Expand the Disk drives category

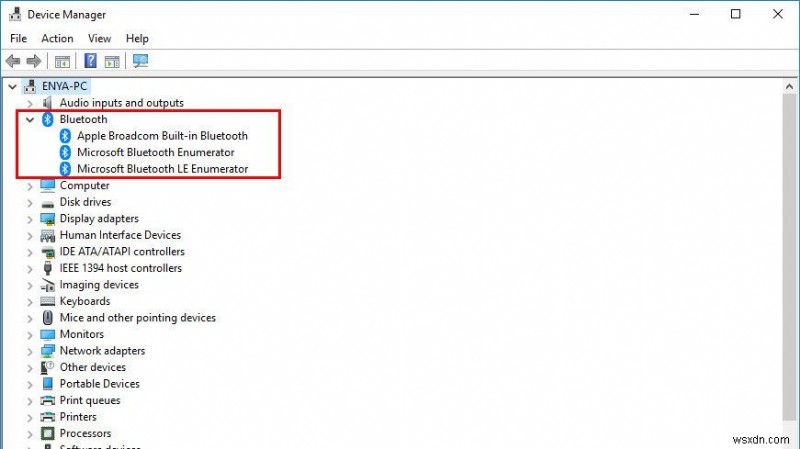pos(30,203)
